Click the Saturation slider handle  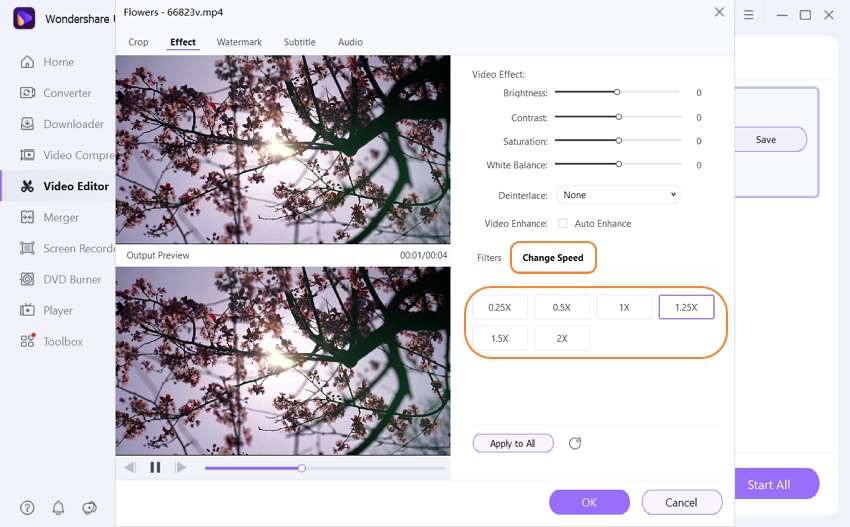[619, 140]
